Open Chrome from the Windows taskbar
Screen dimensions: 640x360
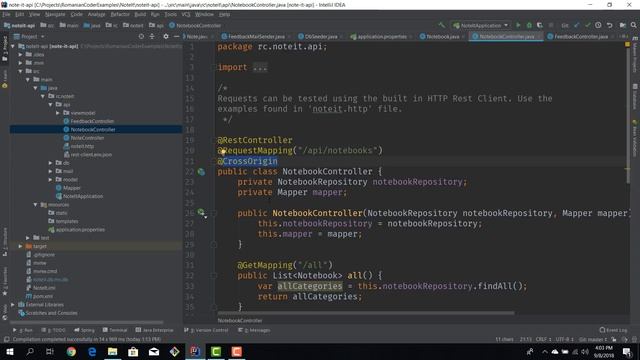pos(71,351)
